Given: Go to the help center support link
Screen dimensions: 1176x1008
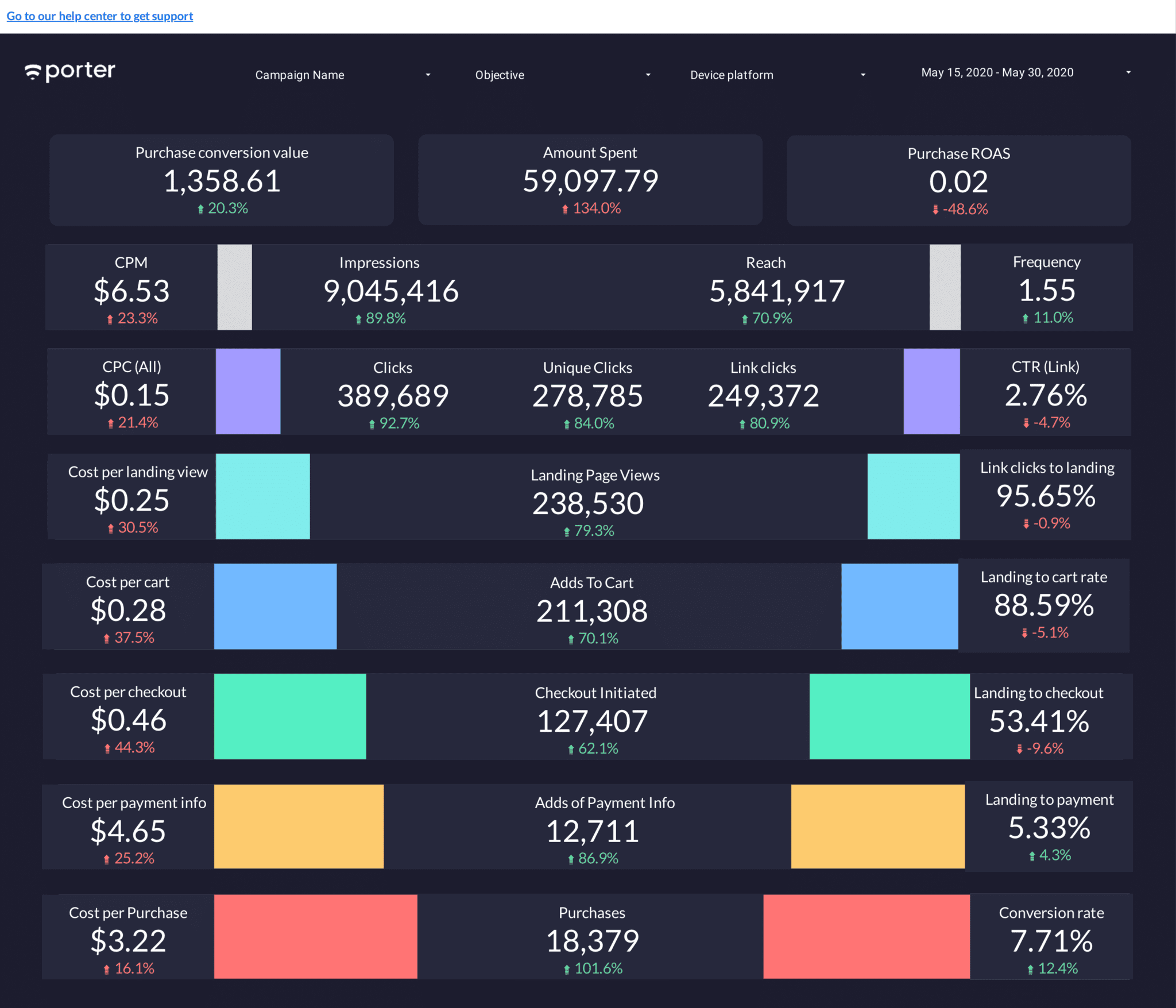Looking at the screenshot, I should (100, 16).
